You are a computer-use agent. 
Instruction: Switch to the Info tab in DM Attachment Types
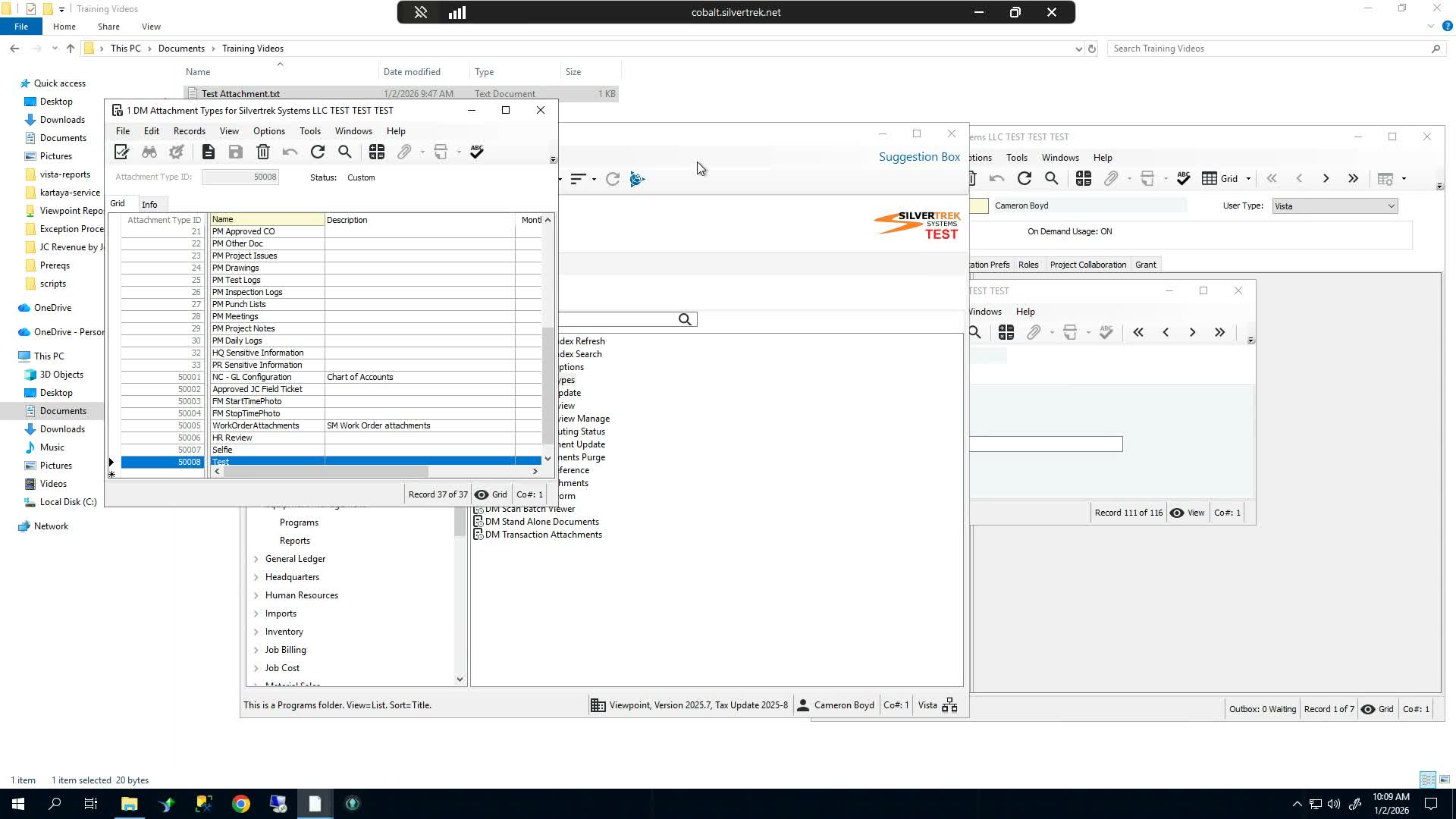149,205
